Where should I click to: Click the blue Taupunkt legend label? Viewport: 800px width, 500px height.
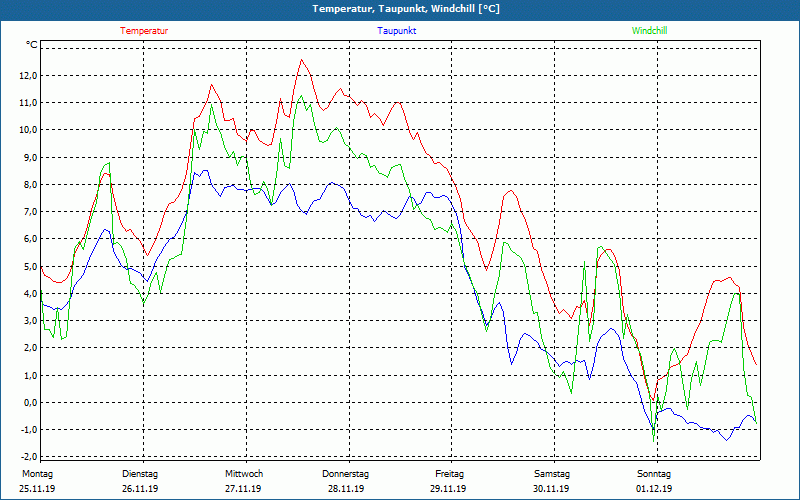(396, 31)
